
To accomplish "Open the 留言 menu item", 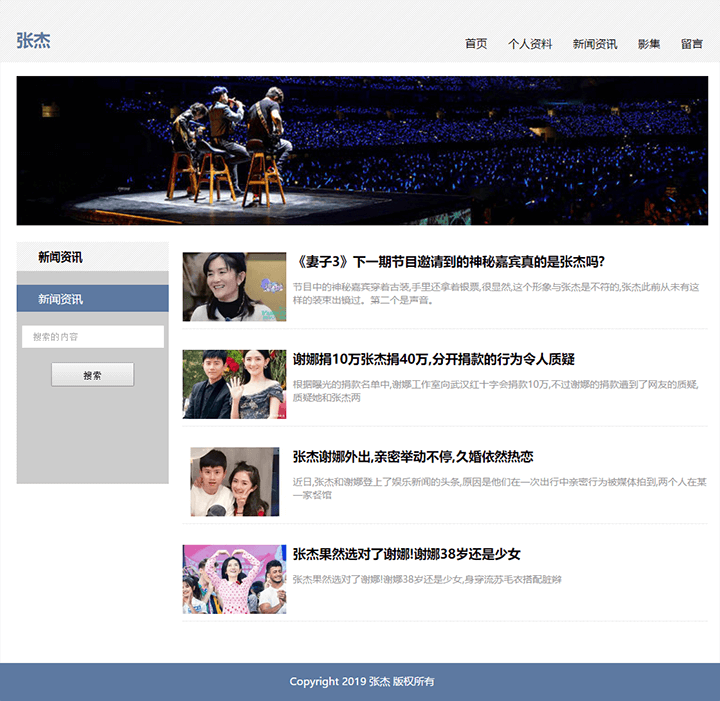I will pos(692,44).
